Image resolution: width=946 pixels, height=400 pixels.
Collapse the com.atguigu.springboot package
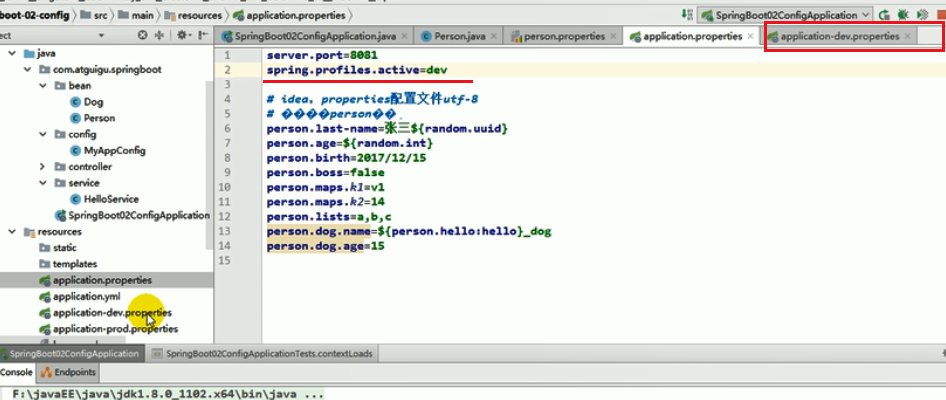(27, 69)
